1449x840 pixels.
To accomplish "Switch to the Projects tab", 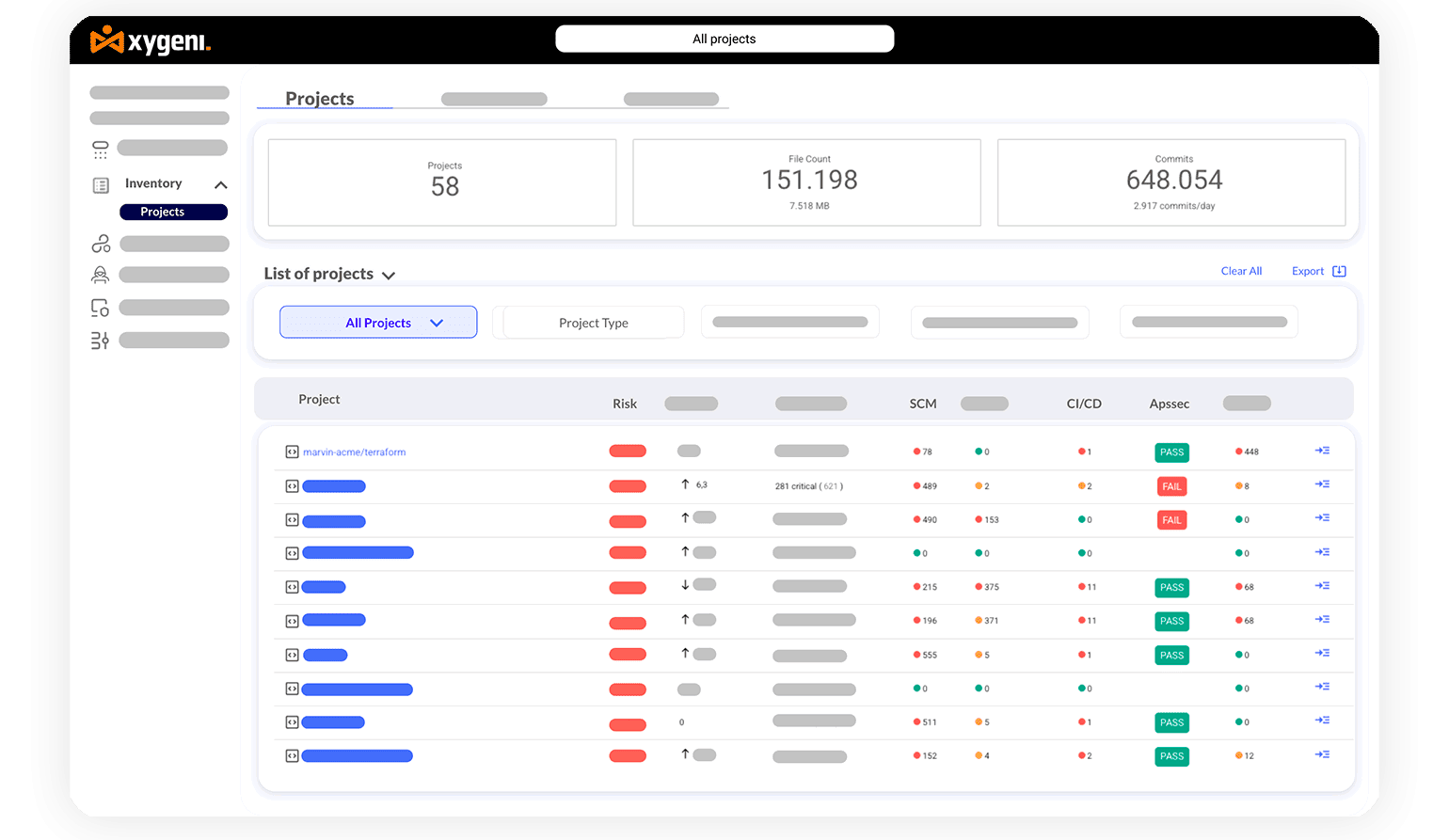I will 320,99.
